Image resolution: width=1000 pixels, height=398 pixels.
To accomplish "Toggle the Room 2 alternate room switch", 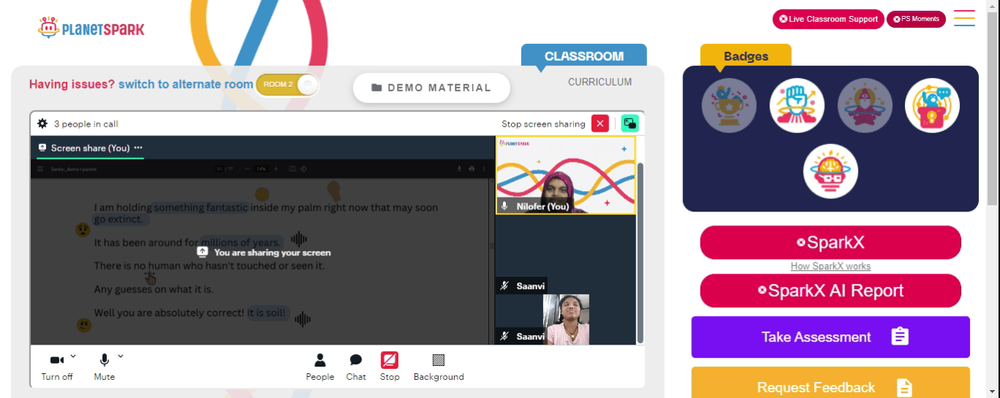I will 287,85.
